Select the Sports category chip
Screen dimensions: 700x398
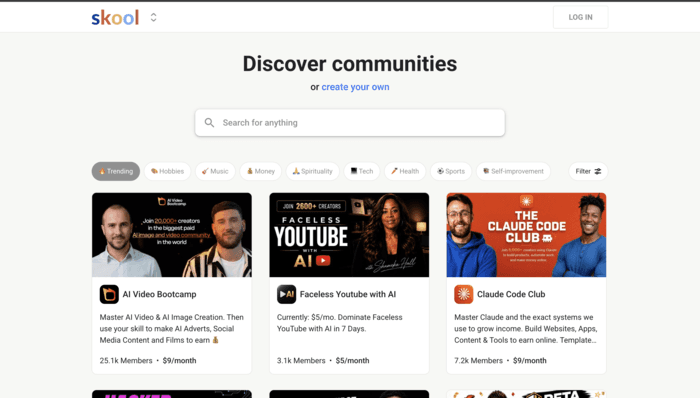451,171
